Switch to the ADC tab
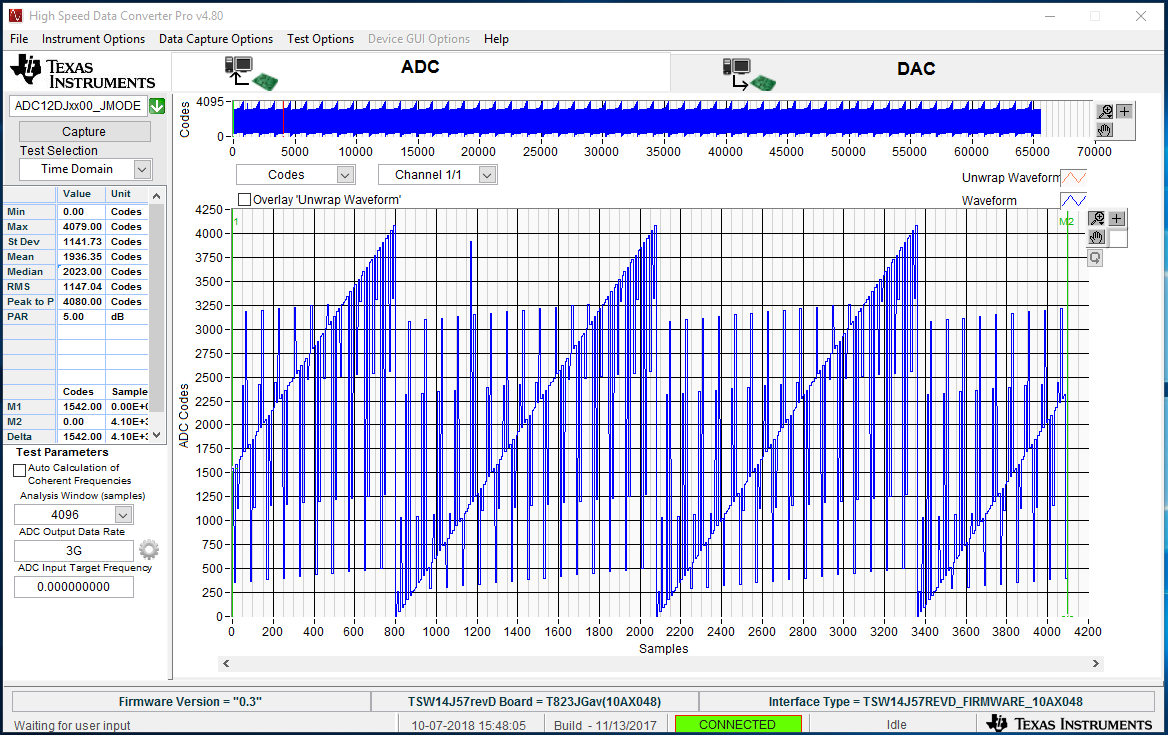1168x735 pixels. (x=421, y=72)
